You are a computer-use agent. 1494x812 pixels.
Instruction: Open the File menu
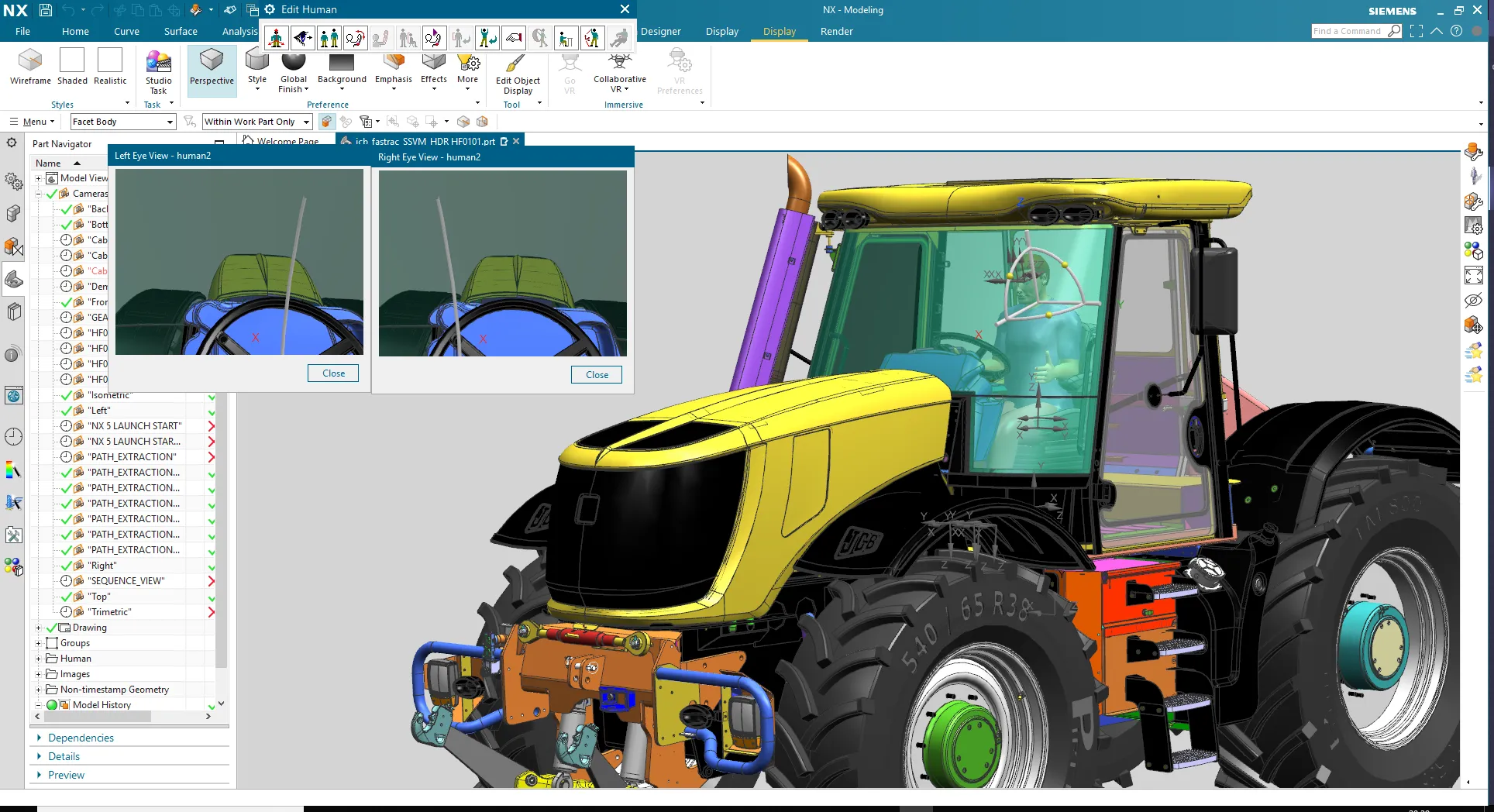tap(22, 32)
